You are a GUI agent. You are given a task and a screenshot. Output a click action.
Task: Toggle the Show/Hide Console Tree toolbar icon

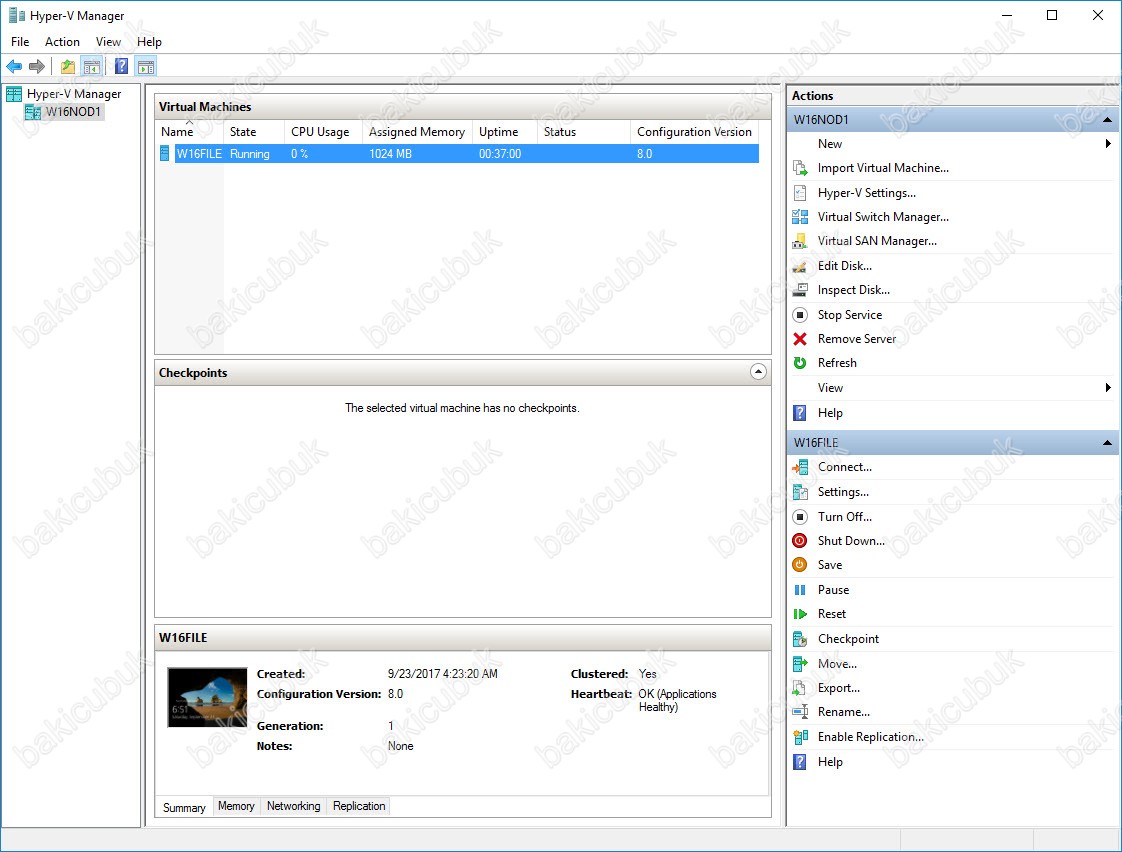91,67
